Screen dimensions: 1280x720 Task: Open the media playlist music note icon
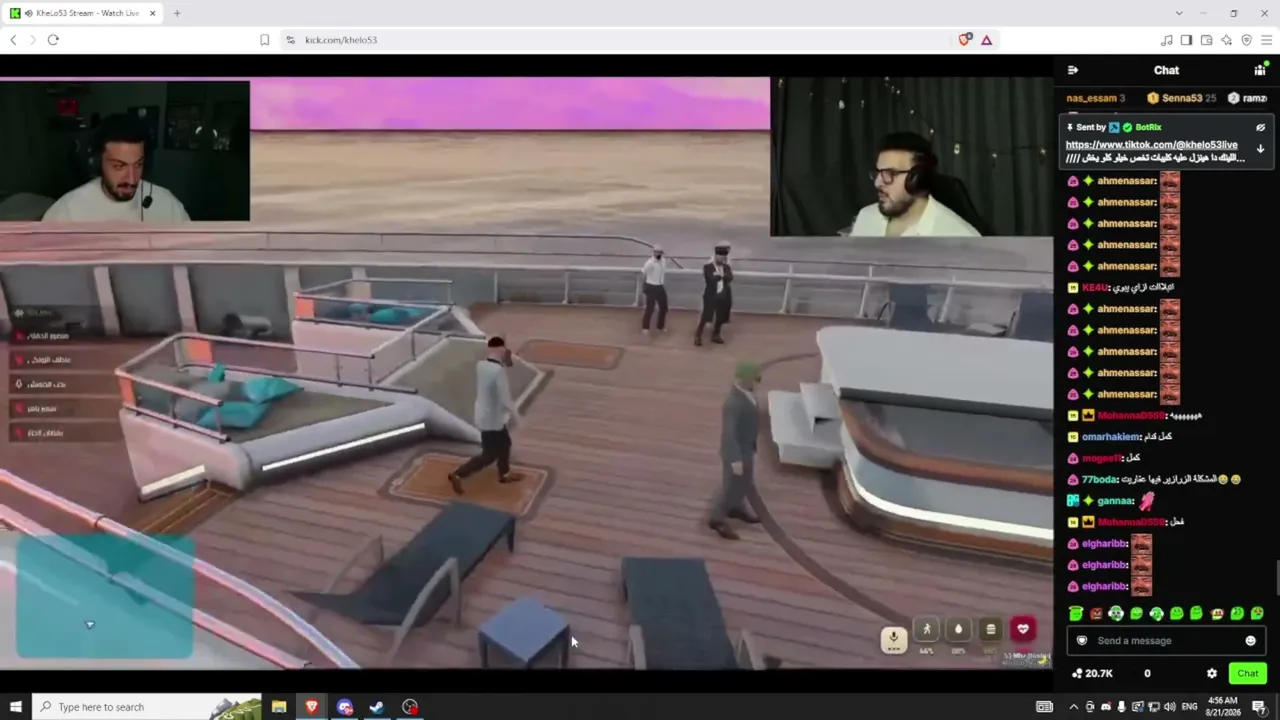pos(1166,40)
